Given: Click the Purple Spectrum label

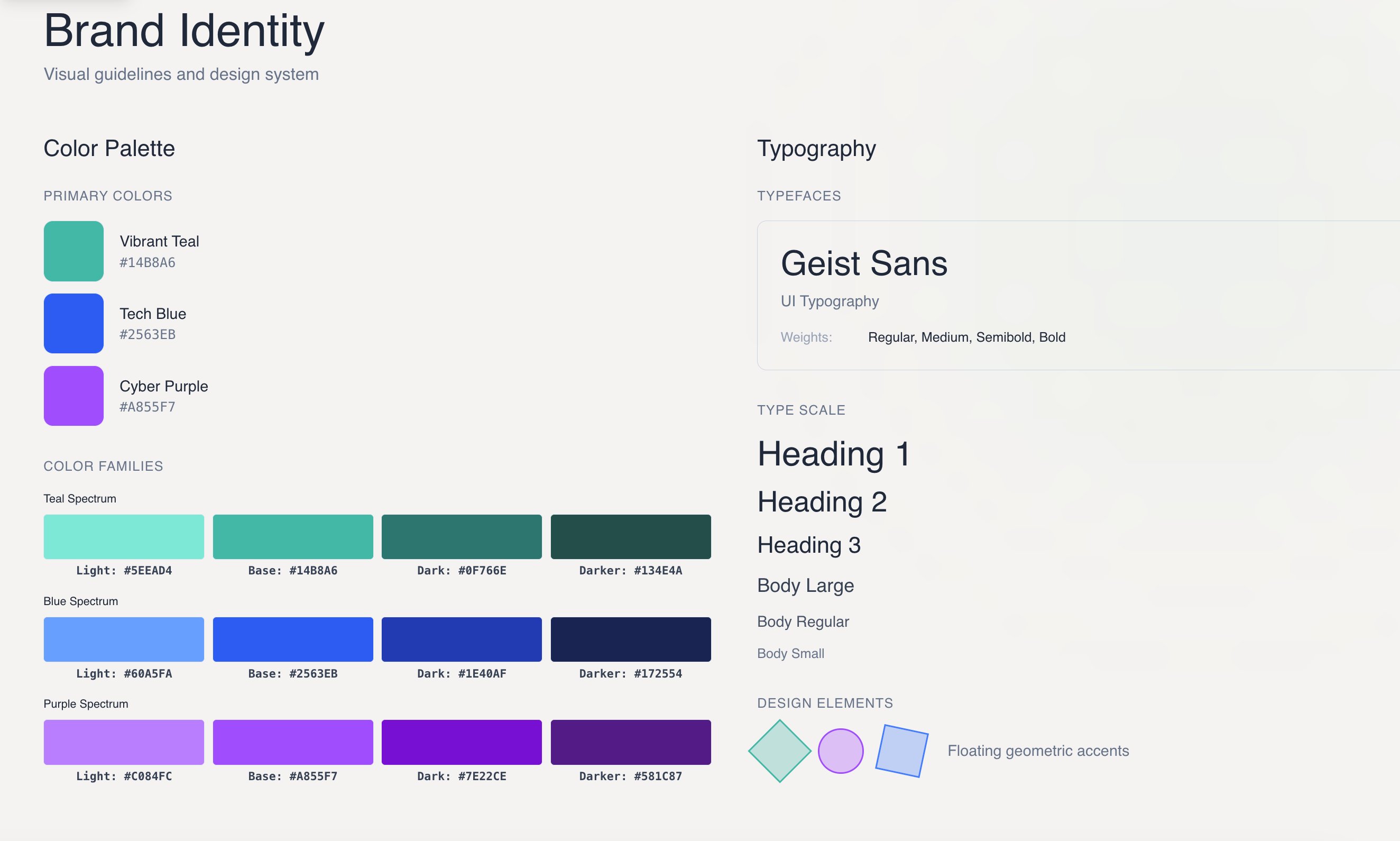Looking at the screenshot, I should [x=86, y=704].
